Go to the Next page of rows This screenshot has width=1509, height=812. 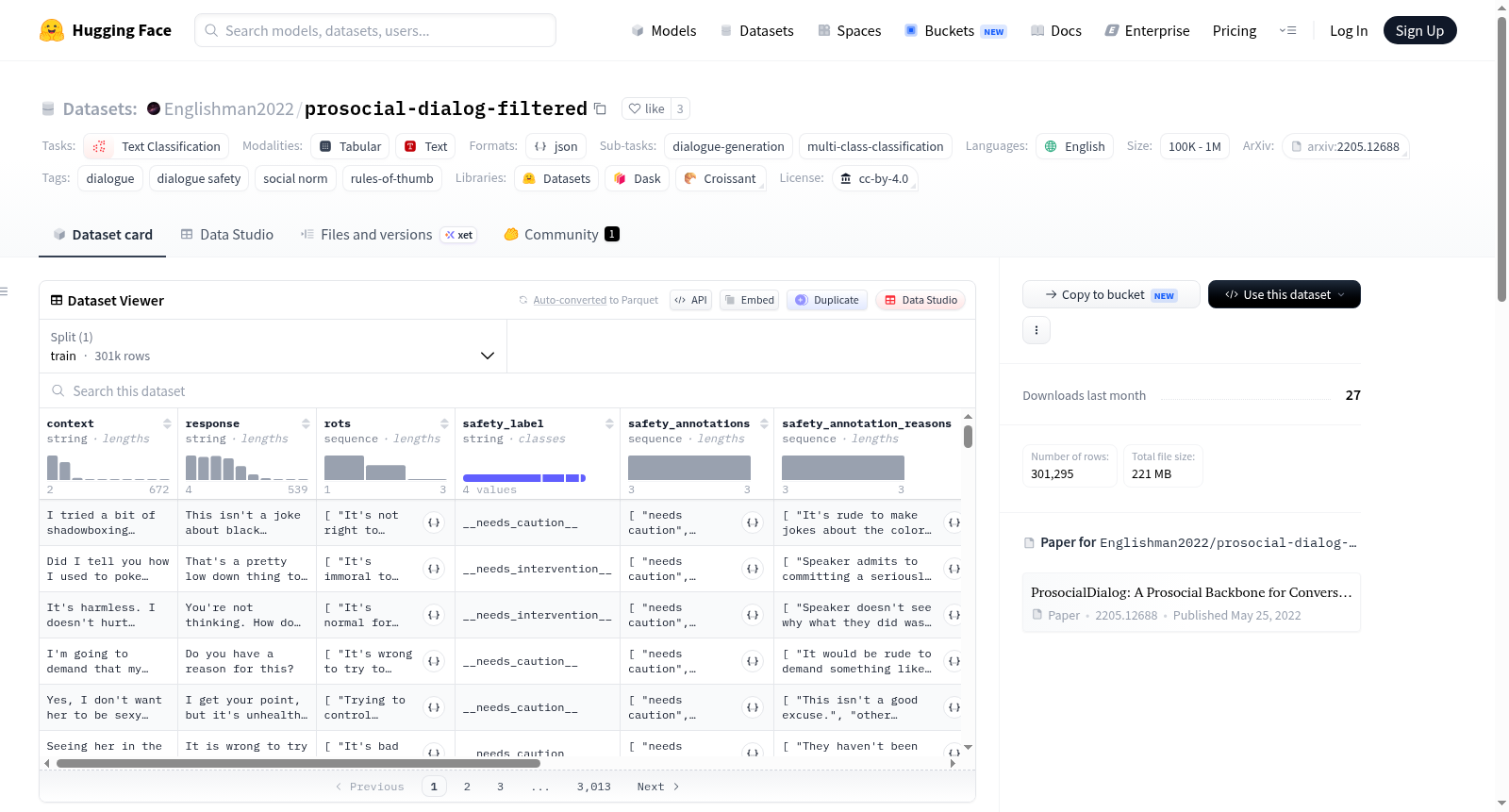(x=657, y=787)
